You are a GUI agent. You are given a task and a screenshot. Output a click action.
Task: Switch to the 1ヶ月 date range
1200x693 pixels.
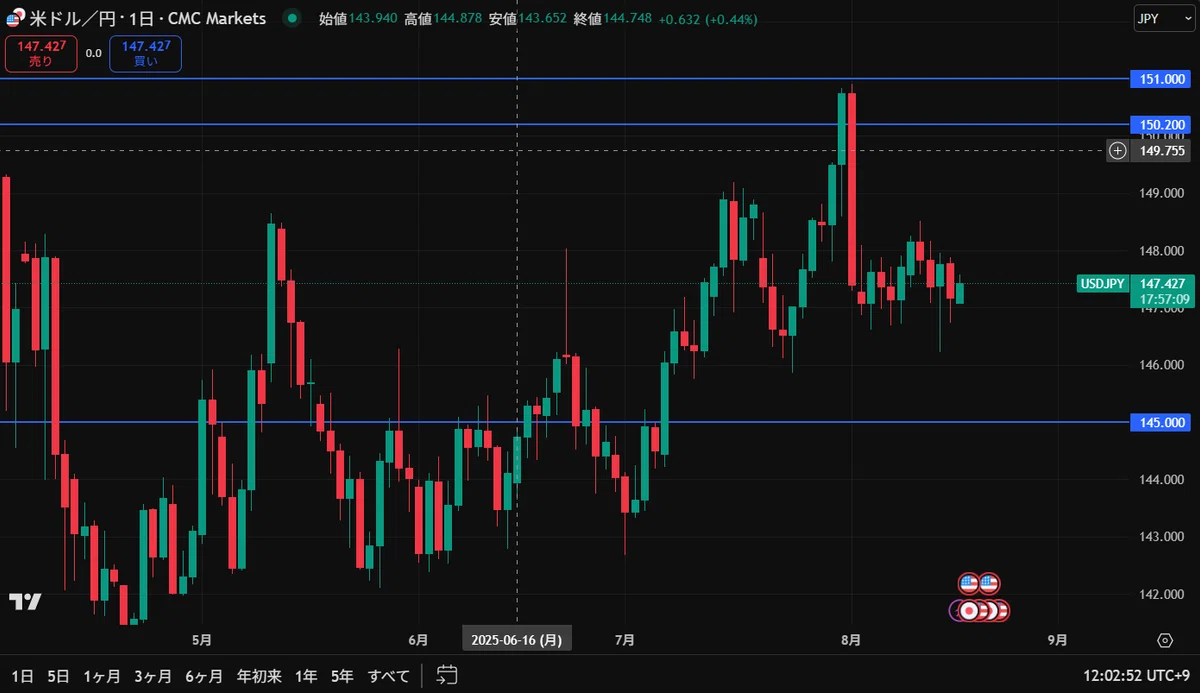point(103,676)
